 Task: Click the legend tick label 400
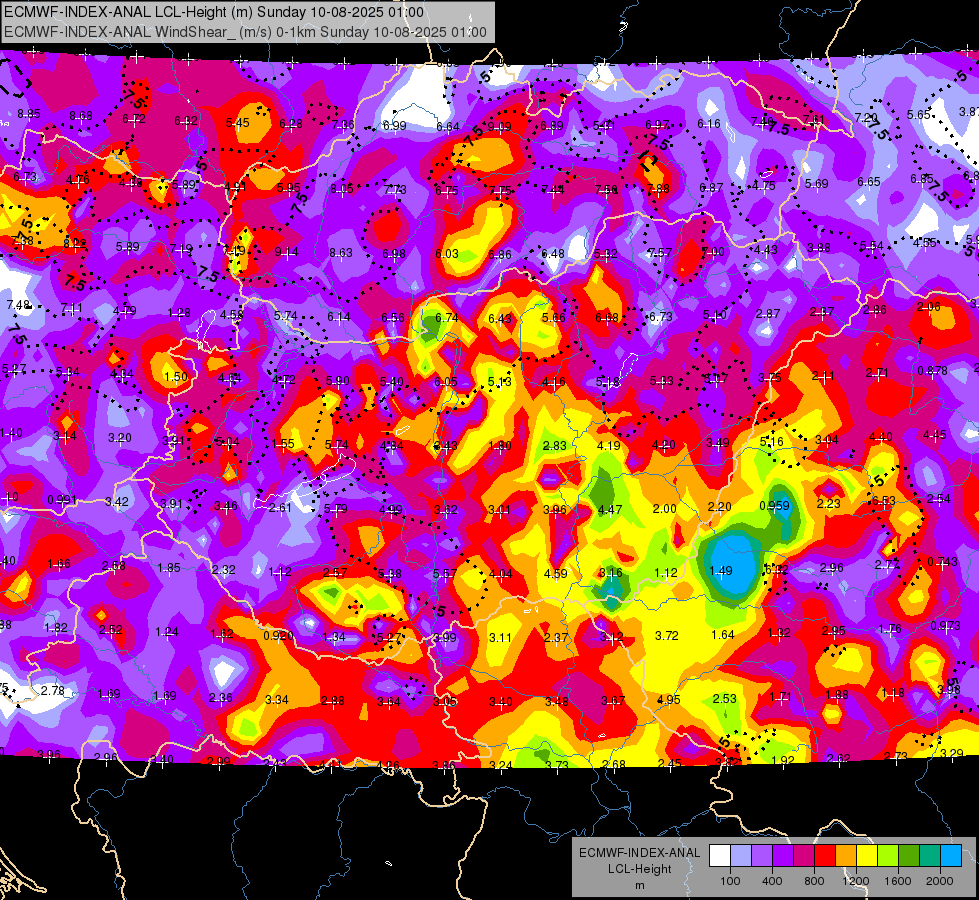coord(772,881)
